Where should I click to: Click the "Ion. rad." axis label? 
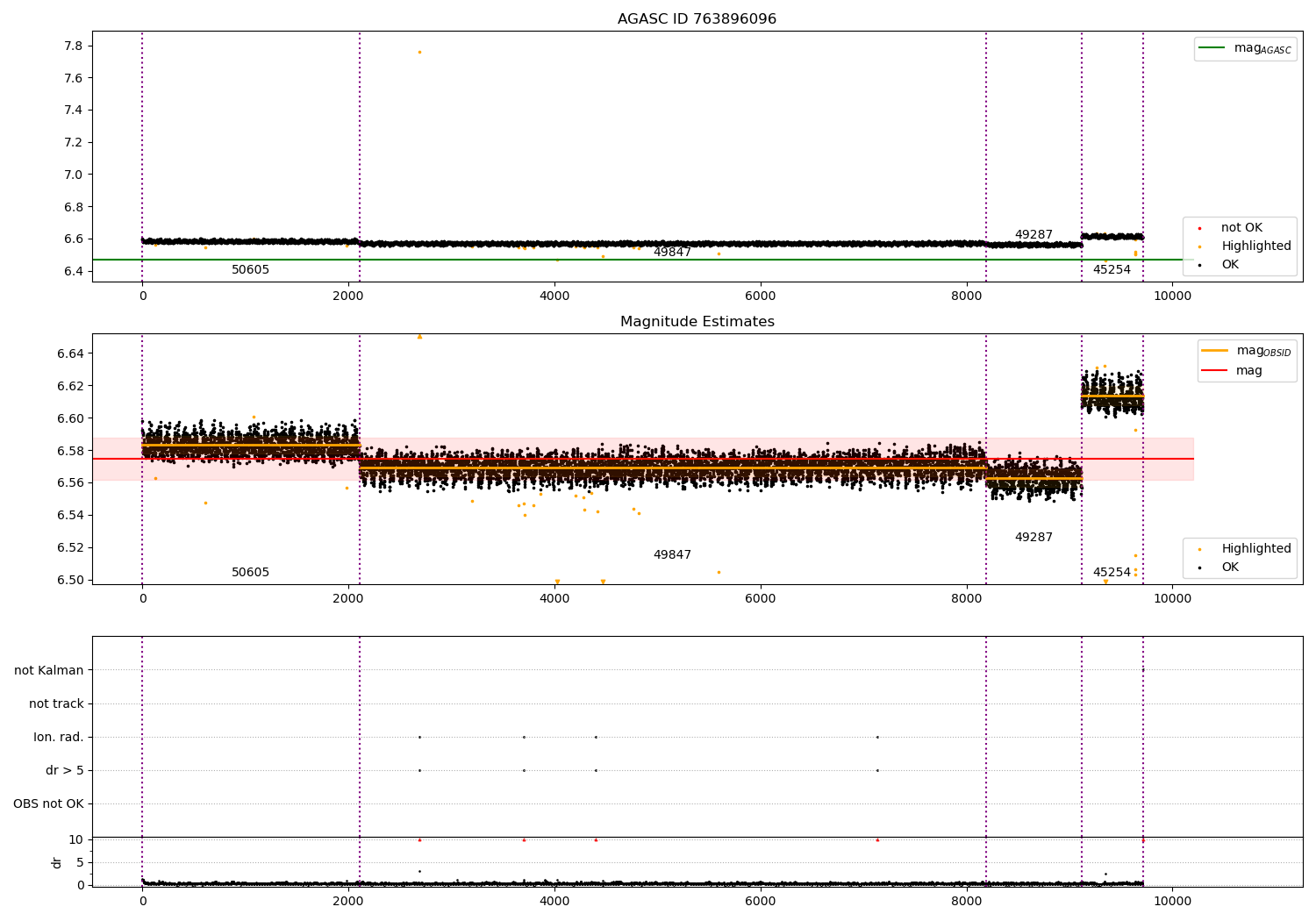[x=59, y=737]
